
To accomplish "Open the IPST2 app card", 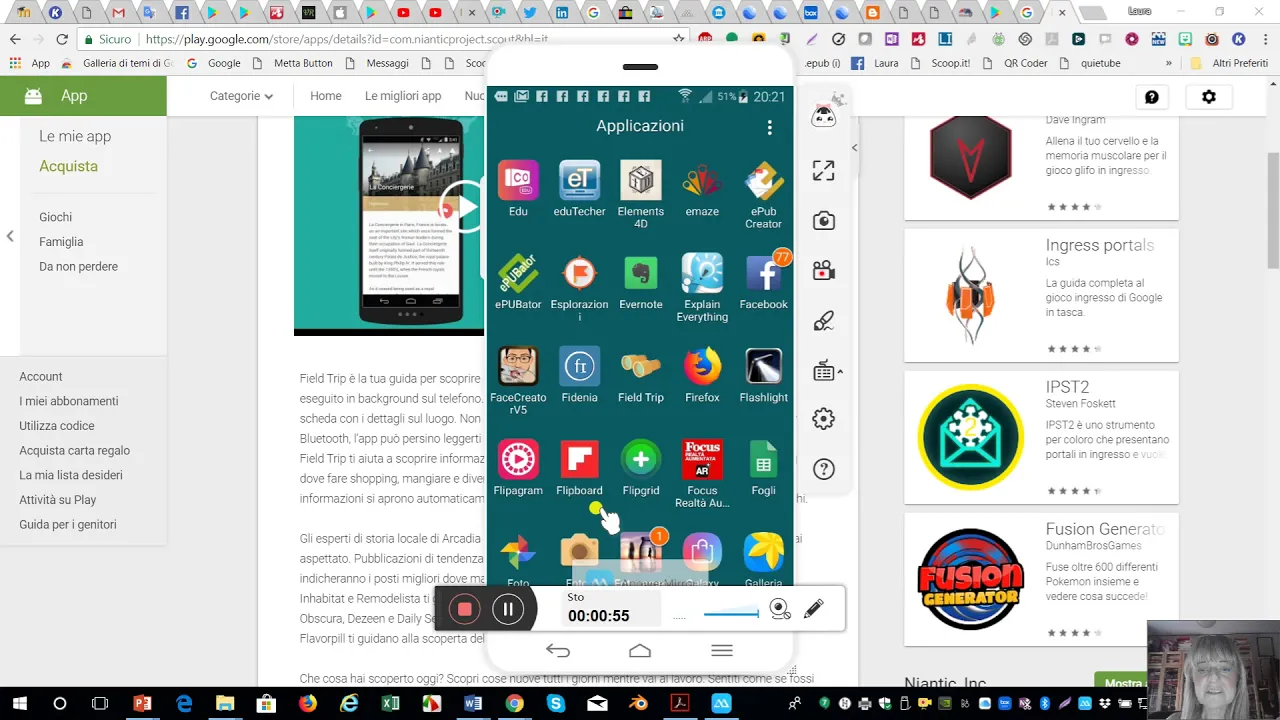I will [1041, 437].
